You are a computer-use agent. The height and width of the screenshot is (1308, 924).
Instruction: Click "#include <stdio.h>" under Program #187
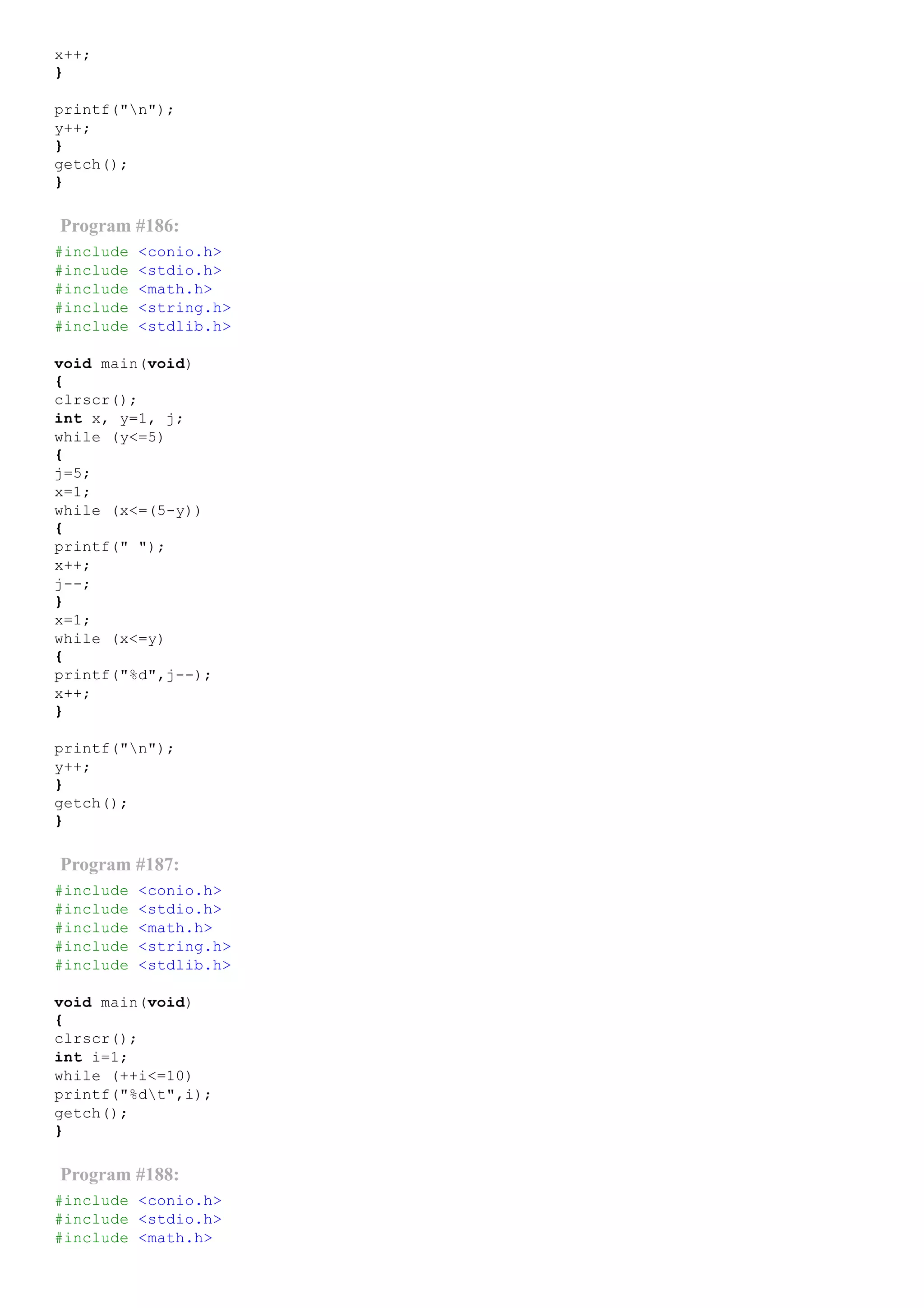point(139,910)
